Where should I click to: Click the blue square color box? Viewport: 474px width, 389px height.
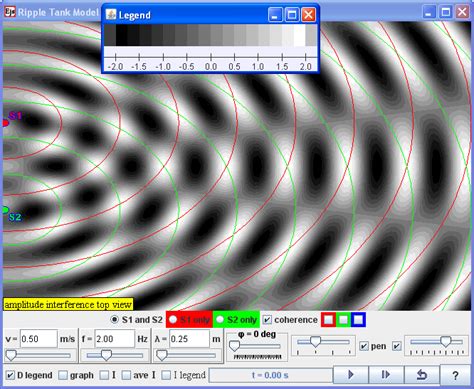coord(358,319)
